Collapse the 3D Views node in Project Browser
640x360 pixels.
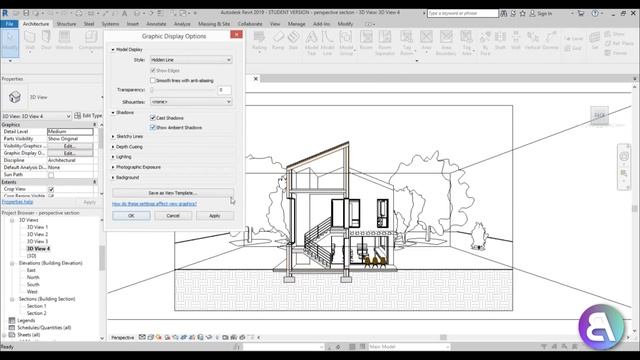pyautogui.click(x=12, y=220)
